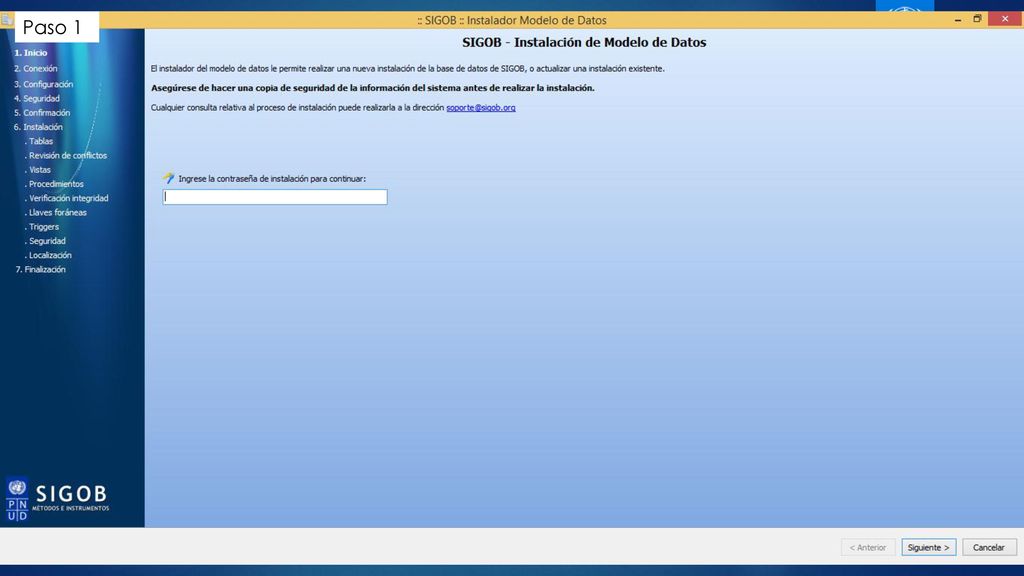Cancel the installer with Cancelar
Viewport: 1024px width, 576px height.
click(989, 547)
